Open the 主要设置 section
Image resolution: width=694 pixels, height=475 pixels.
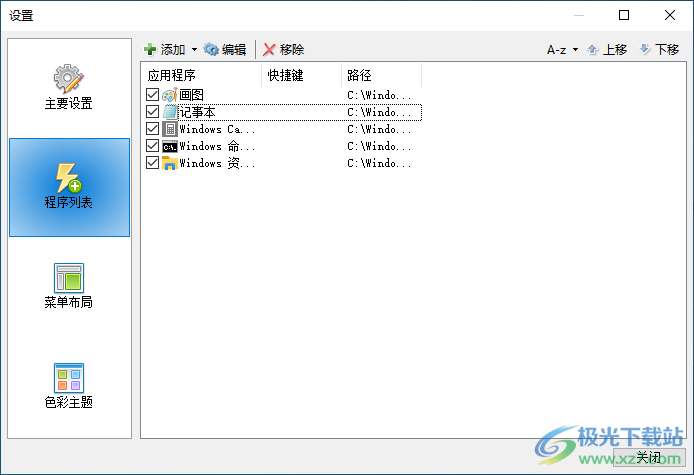point(69,88)
